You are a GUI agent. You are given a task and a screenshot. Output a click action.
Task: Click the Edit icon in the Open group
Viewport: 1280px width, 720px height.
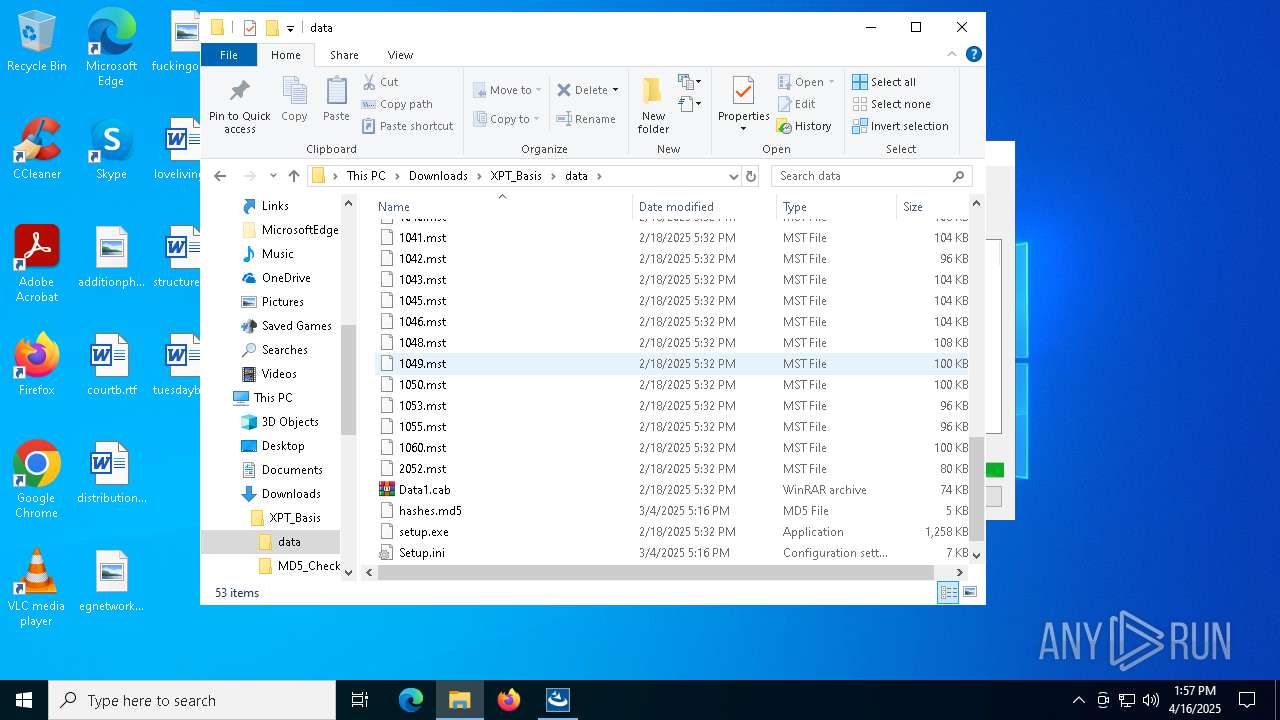pyautogui.click(x=786, y=104)
